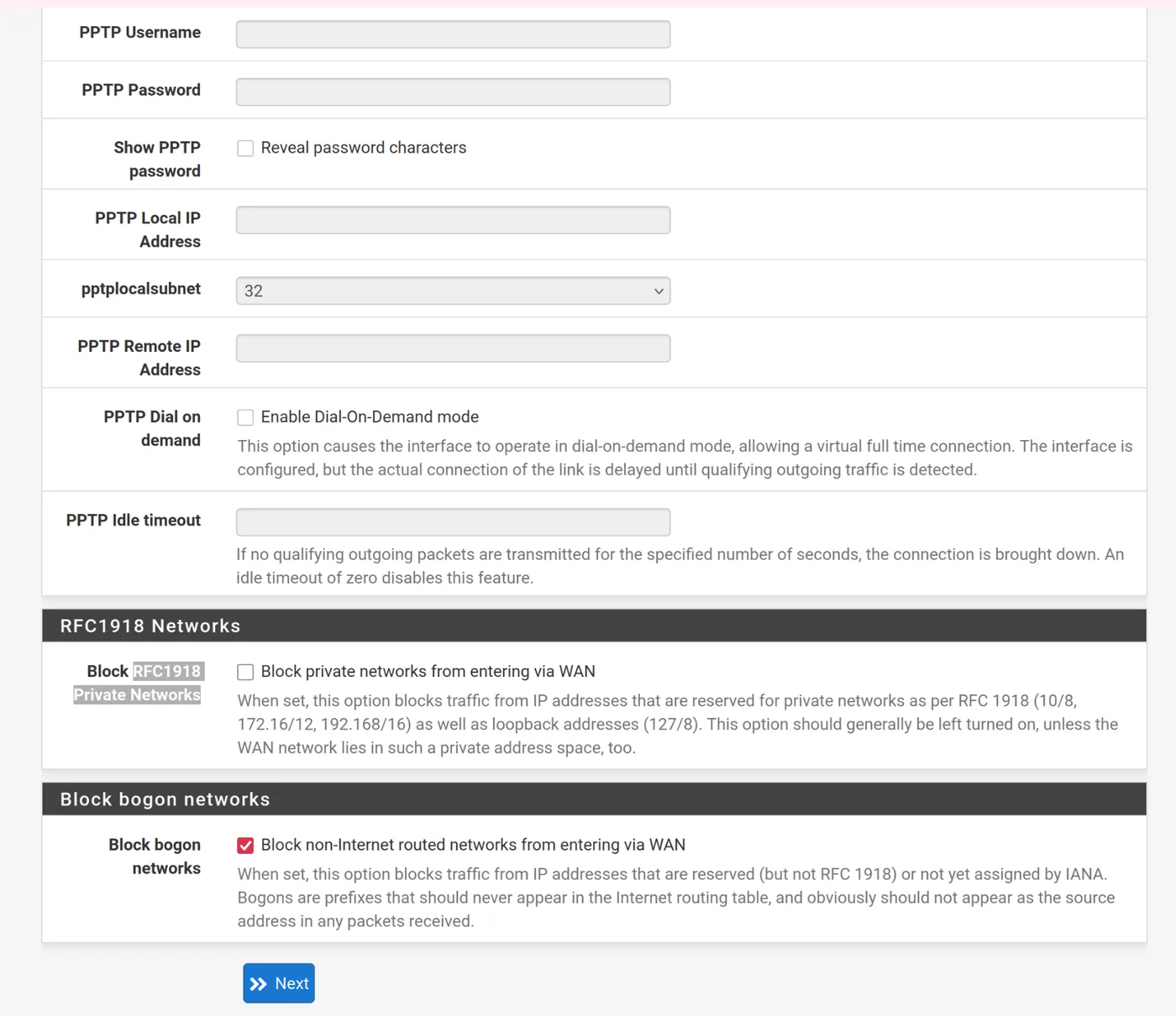The width and height of the screenshot is (1176, 1016).
Task: Click the double-chevron icon on the Next button
Action: [260, 982]
